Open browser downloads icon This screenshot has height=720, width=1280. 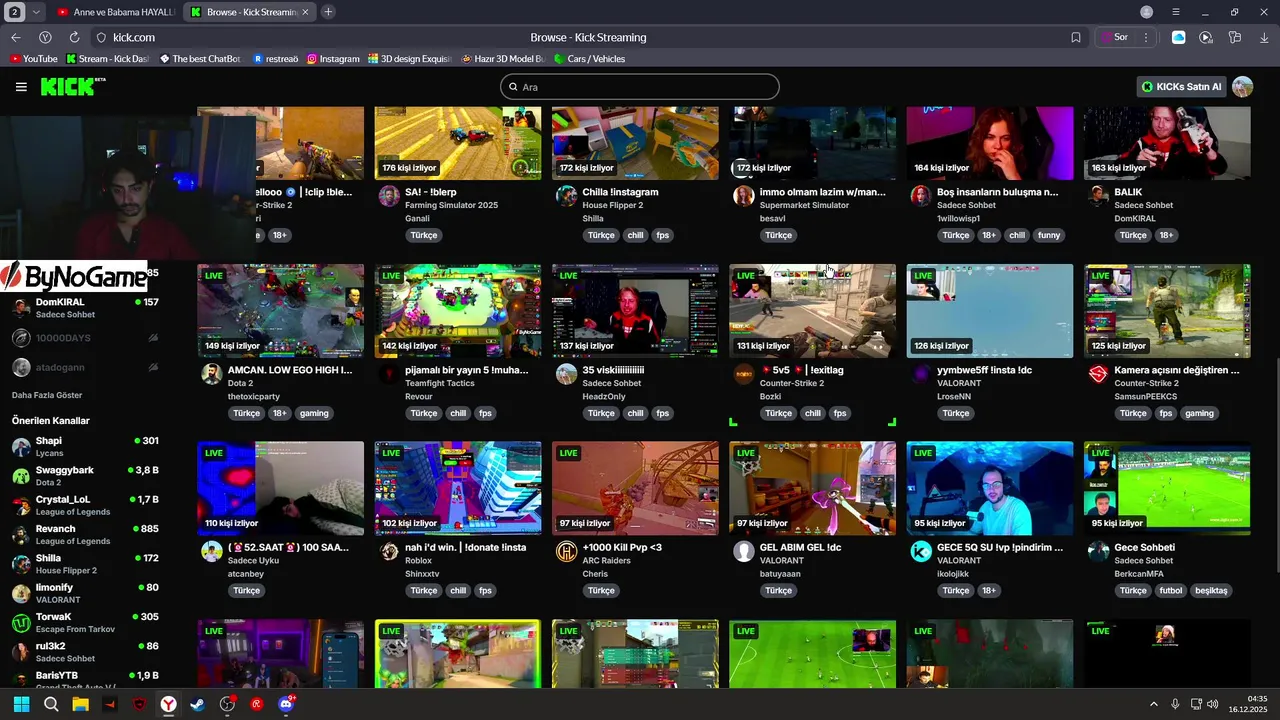tap(1264, 37)
